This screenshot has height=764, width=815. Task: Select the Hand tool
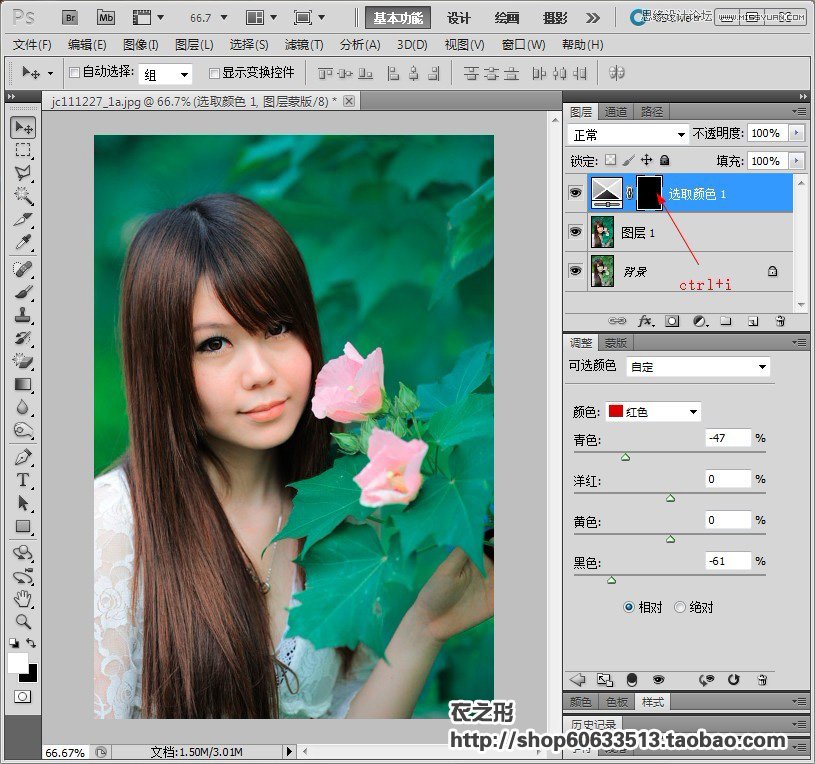(23, 599)
